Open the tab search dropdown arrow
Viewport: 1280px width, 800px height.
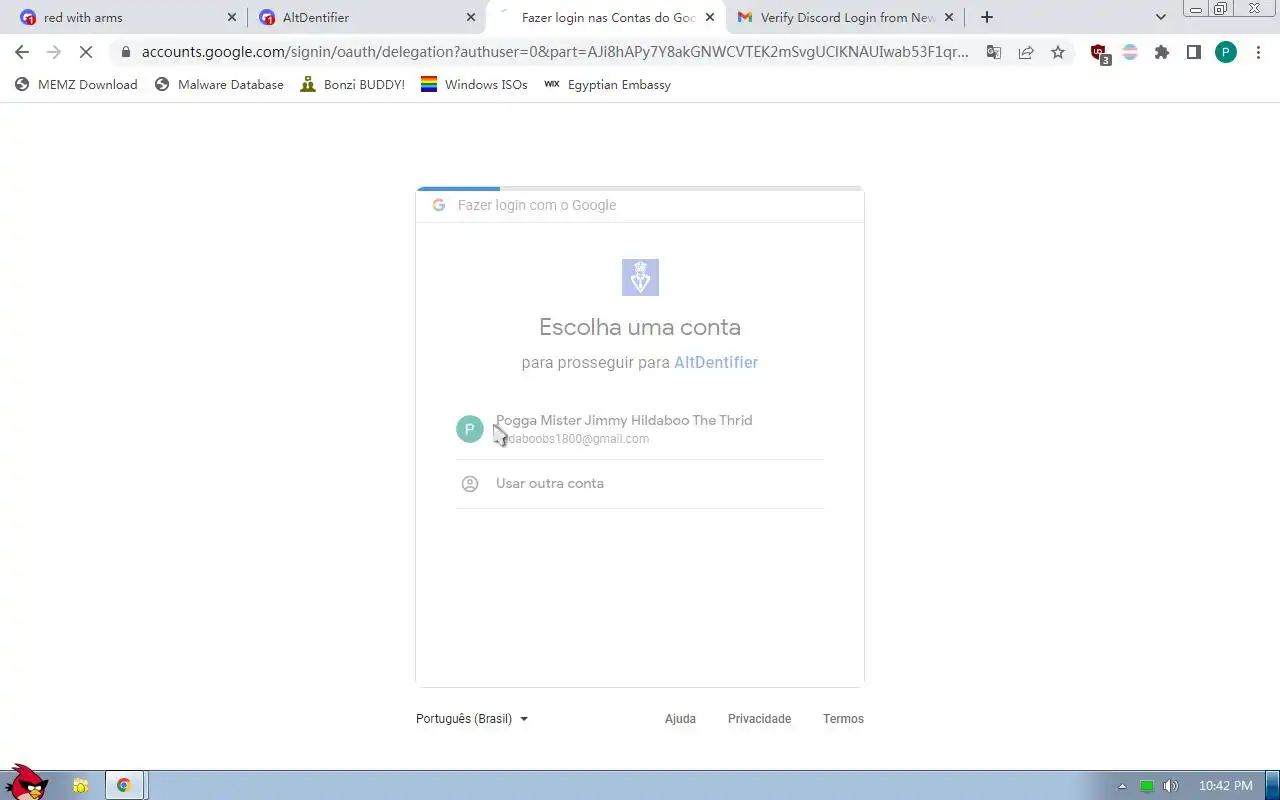1160,17
